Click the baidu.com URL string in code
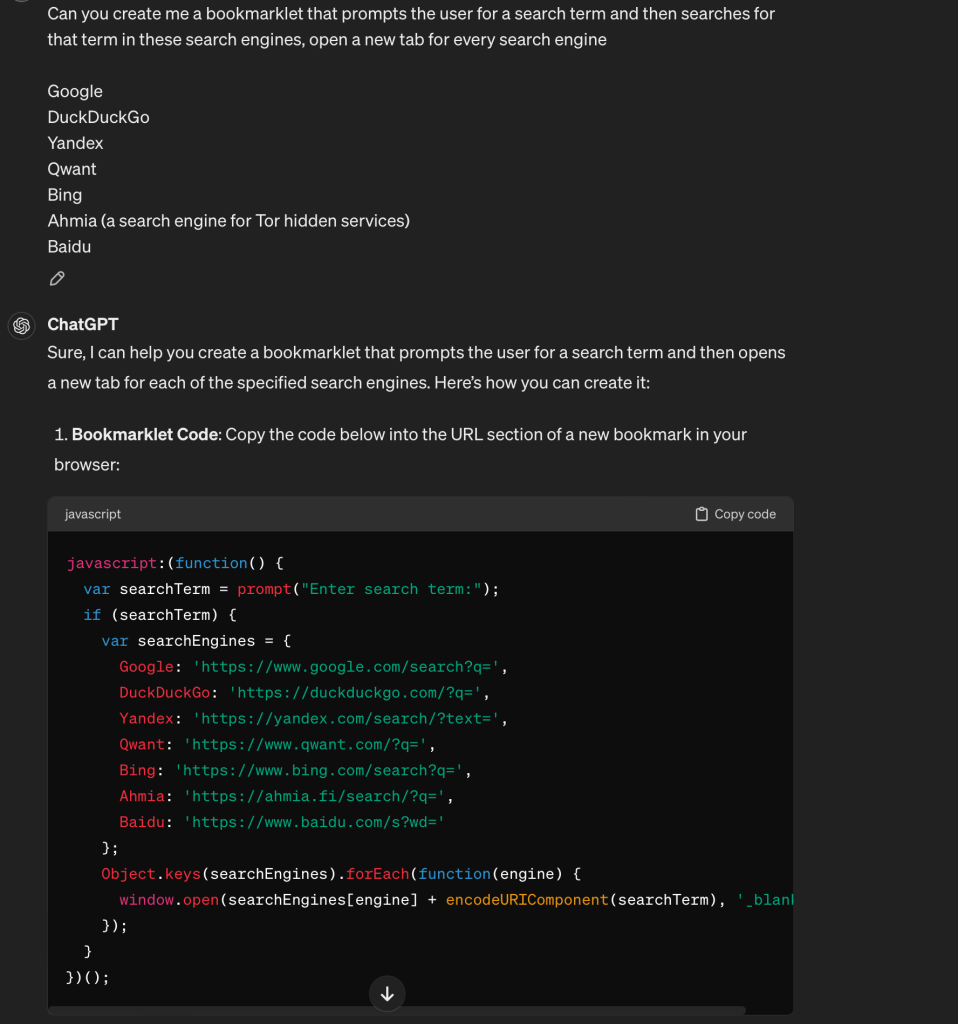958x1024 pixels. pos(314,822)
